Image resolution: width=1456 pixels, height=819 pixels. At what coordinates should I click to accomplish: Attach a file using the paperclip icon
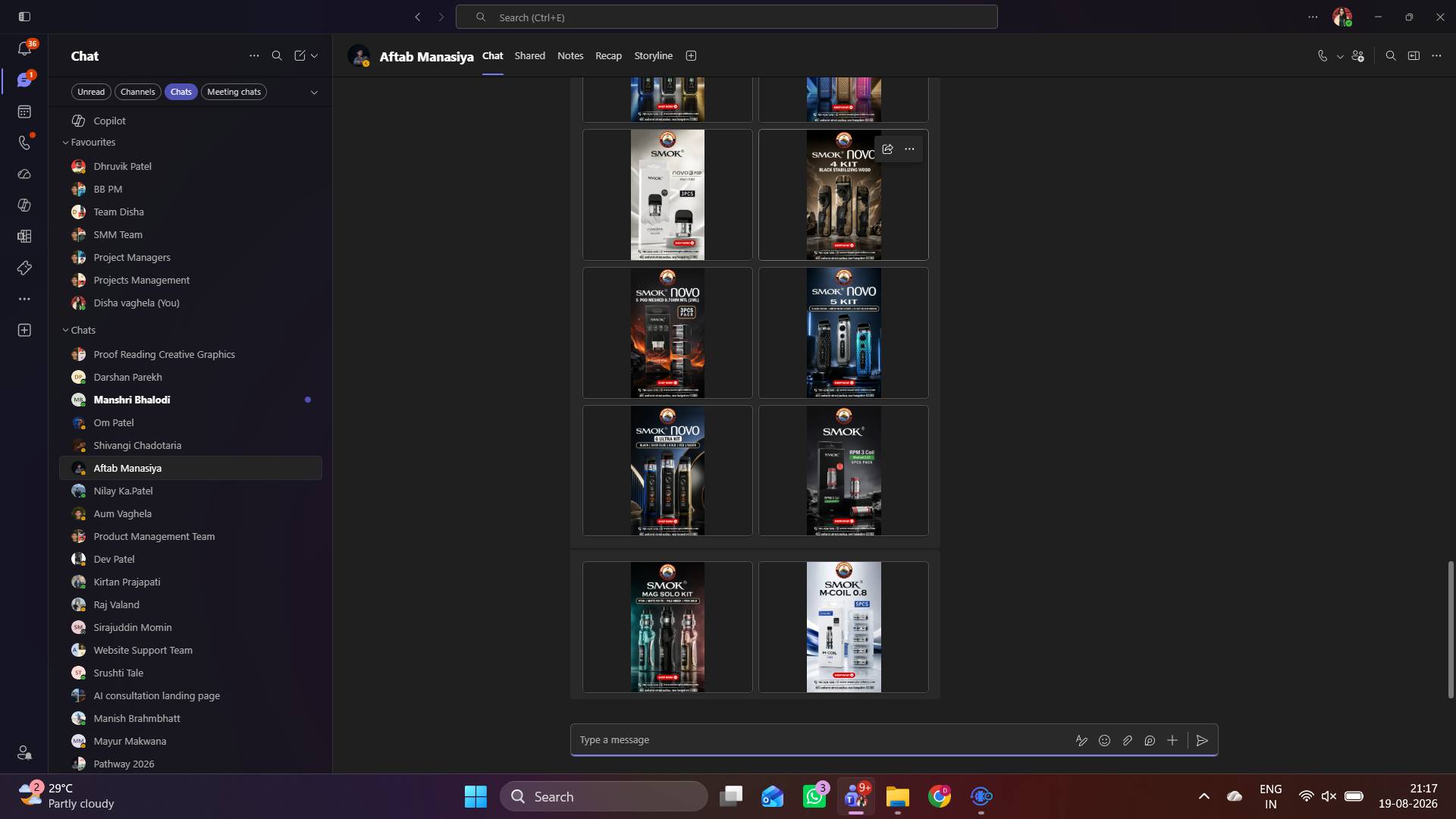1127,741
